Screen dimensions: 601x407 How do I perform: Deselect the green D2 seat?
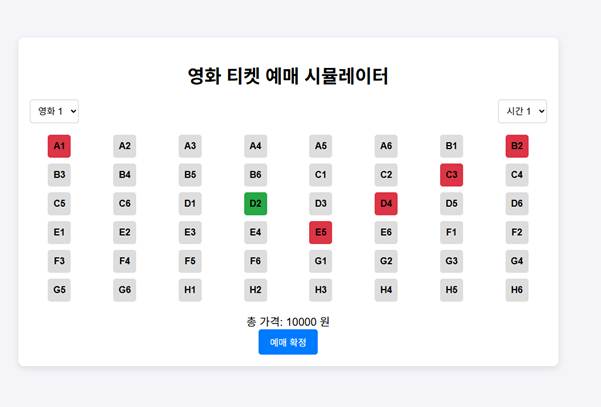(255, 204)
